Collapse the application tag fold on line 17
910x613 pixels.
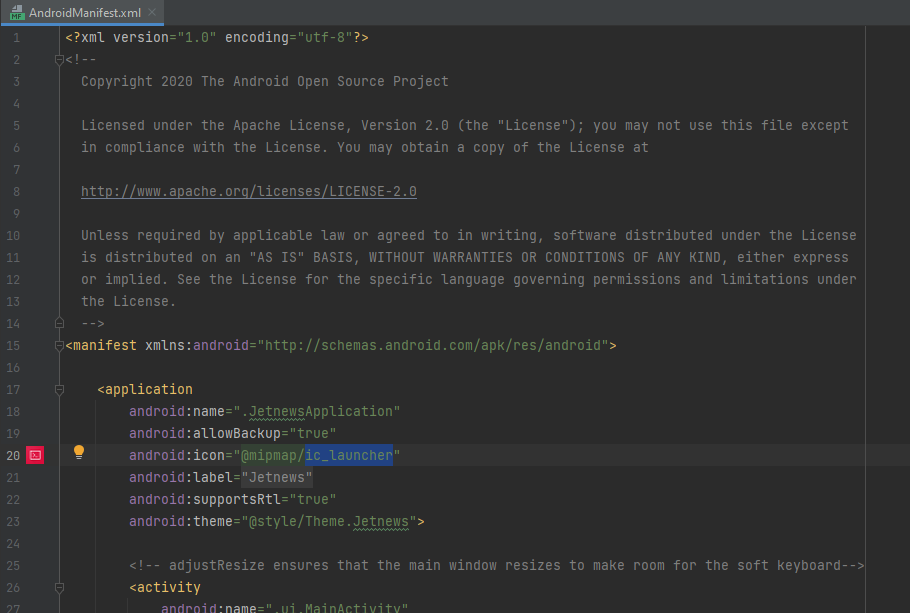click(59, 390)
